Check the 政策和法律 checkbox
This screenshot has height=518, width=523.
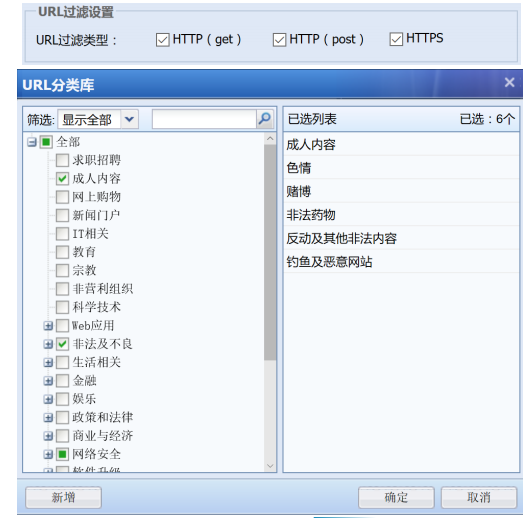(62, 417)
